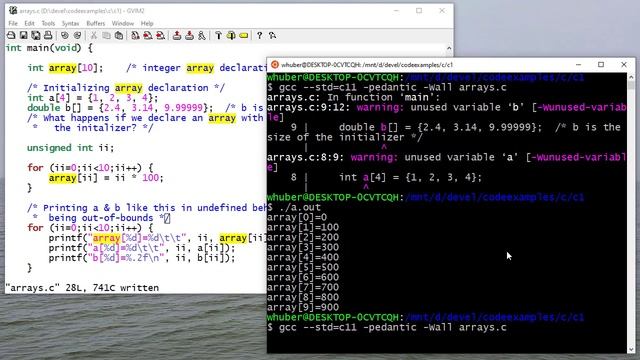Click 'array[9]=900' output line in terminal
The height and width of the screenshot is (360, 640).
point(303,307)
